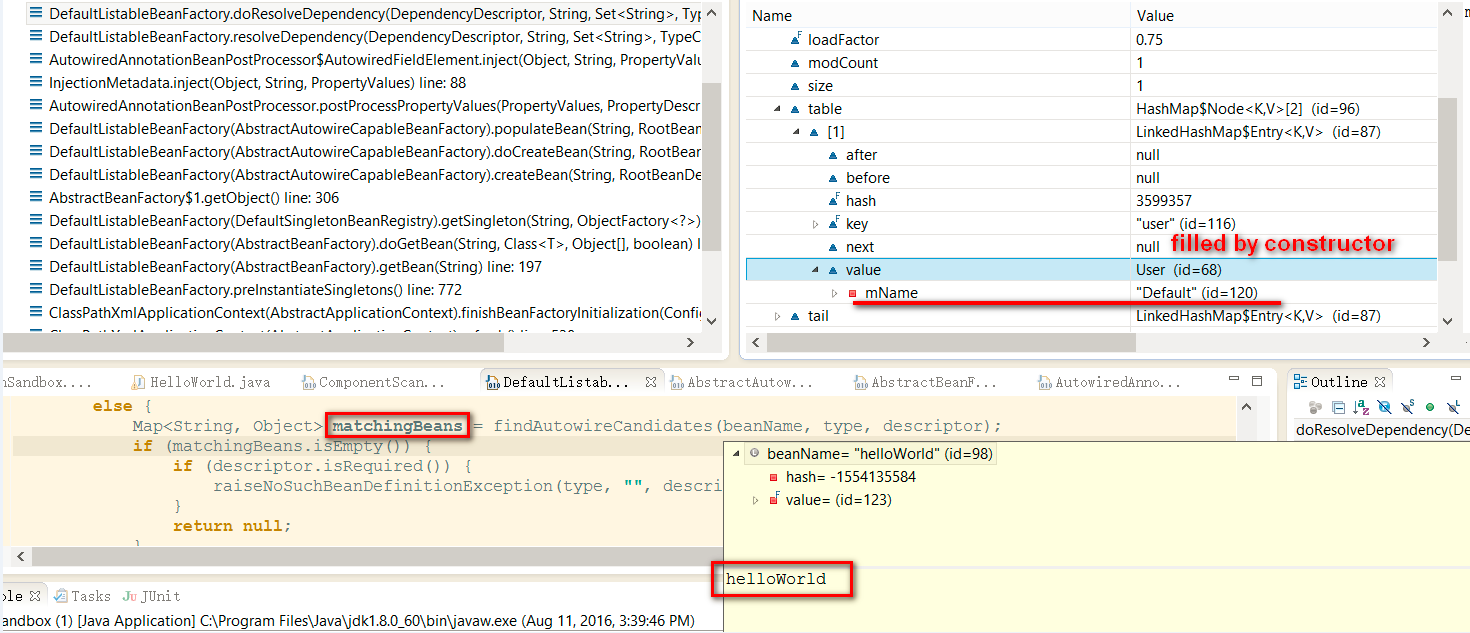
Task: Expand the key variable node
Action: click(x=816, y=224)
